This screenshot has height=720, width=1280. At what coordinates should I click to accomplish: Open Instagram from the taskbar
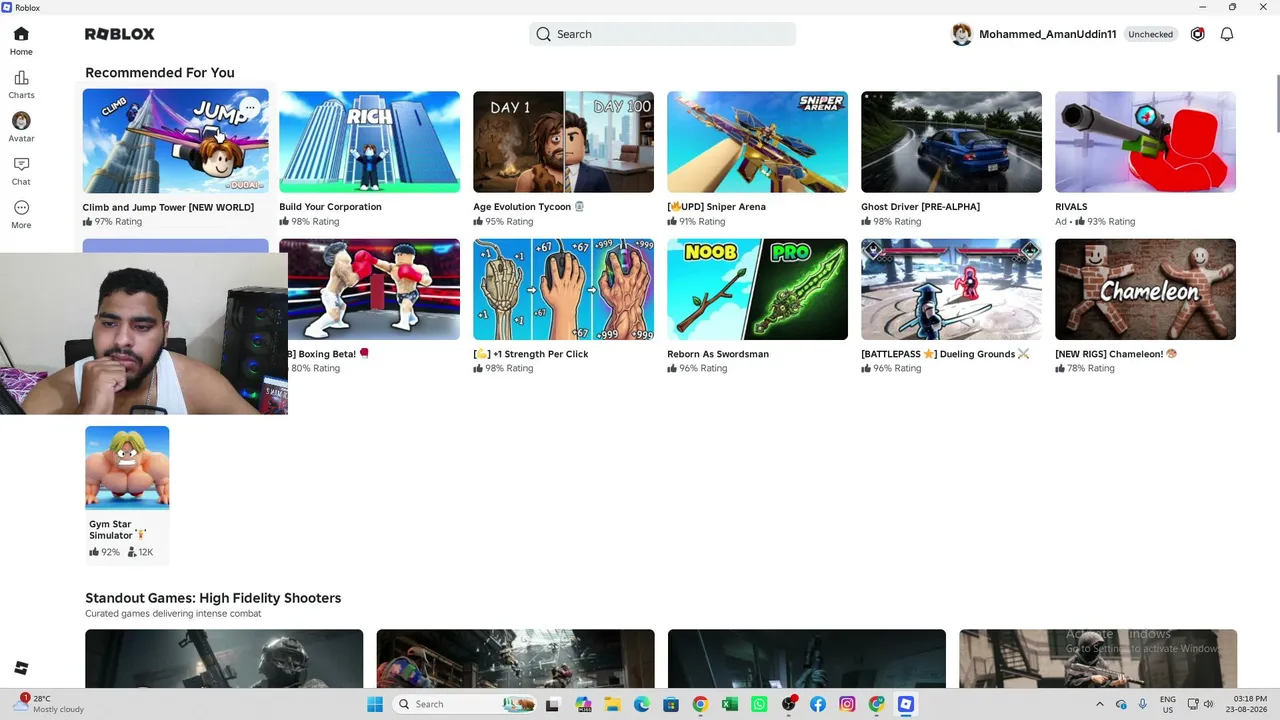coord(847,704)
